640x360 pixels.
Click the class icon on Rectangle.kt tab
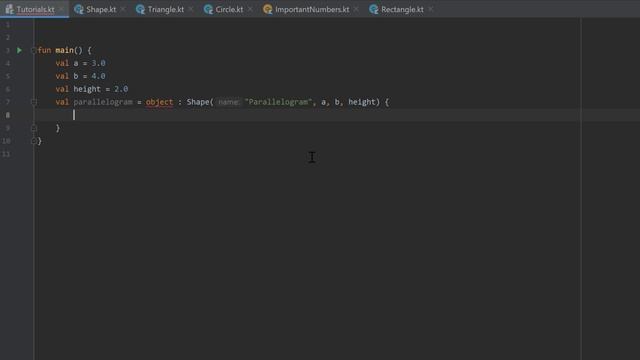(x=374, y=9)
